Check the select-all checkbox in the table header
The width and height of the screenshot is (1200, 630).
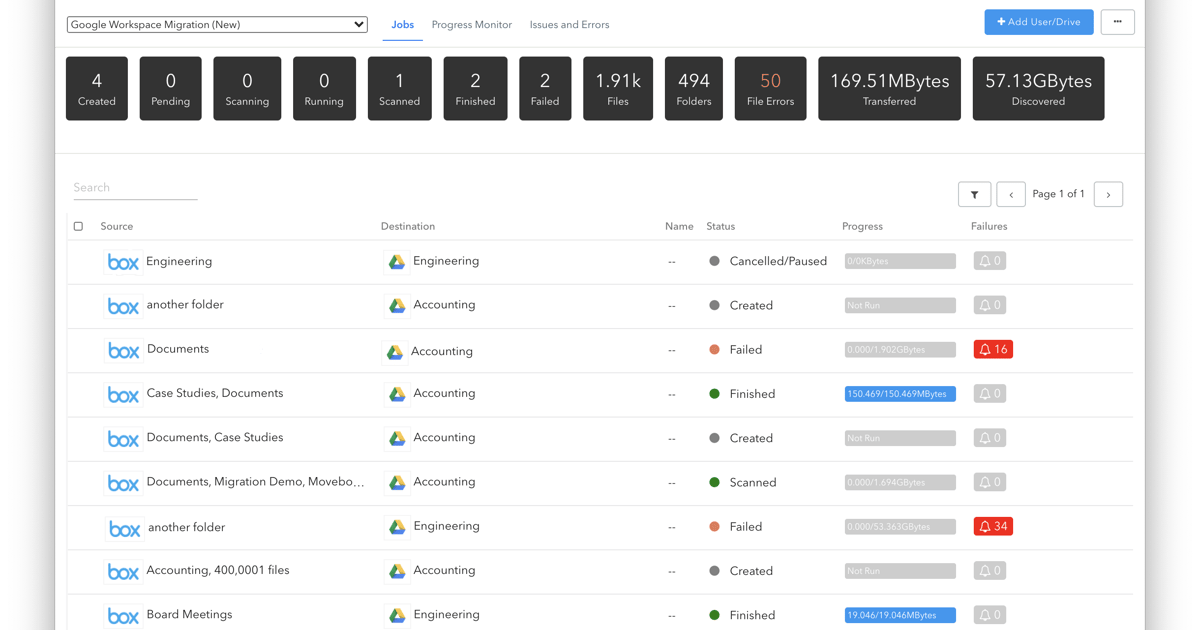[78, 226]
